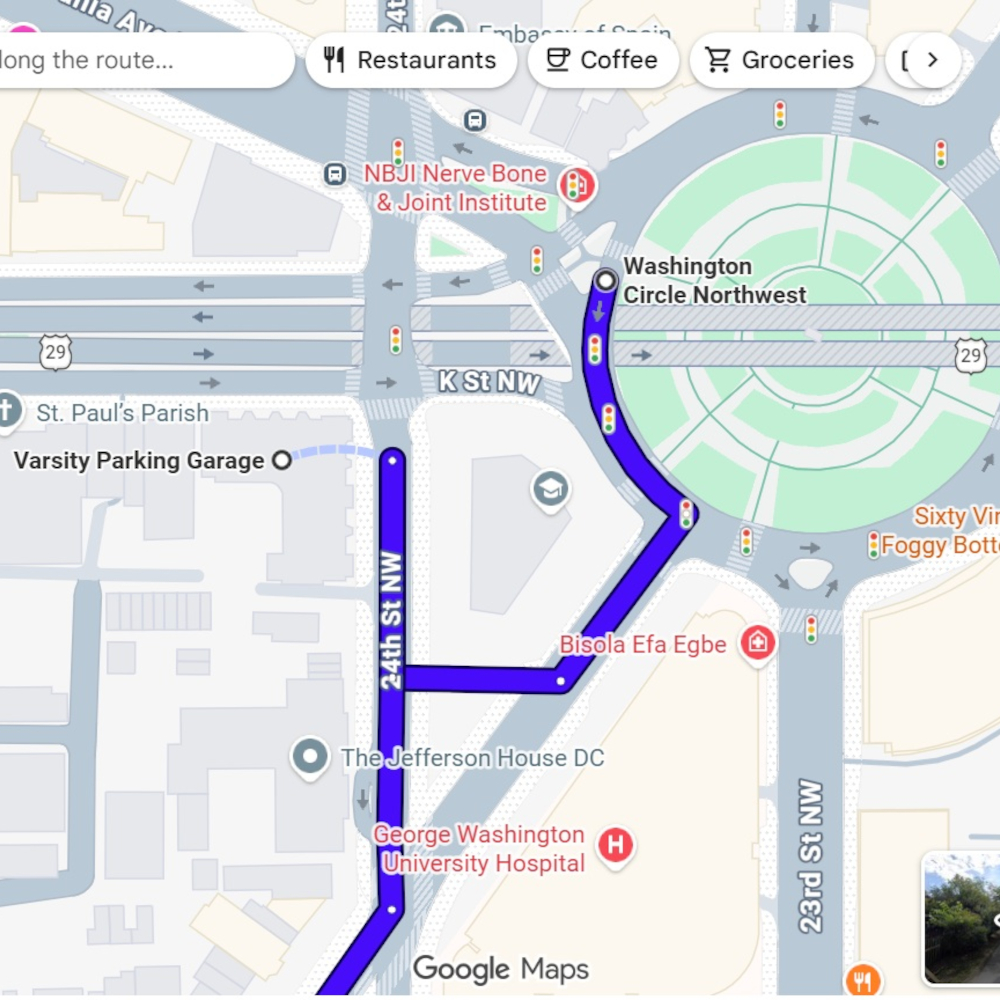The width and height of the screenshot is (1000, 1000).
Task: Click the Foggy Bottom label
Action: tap(940, 545)
